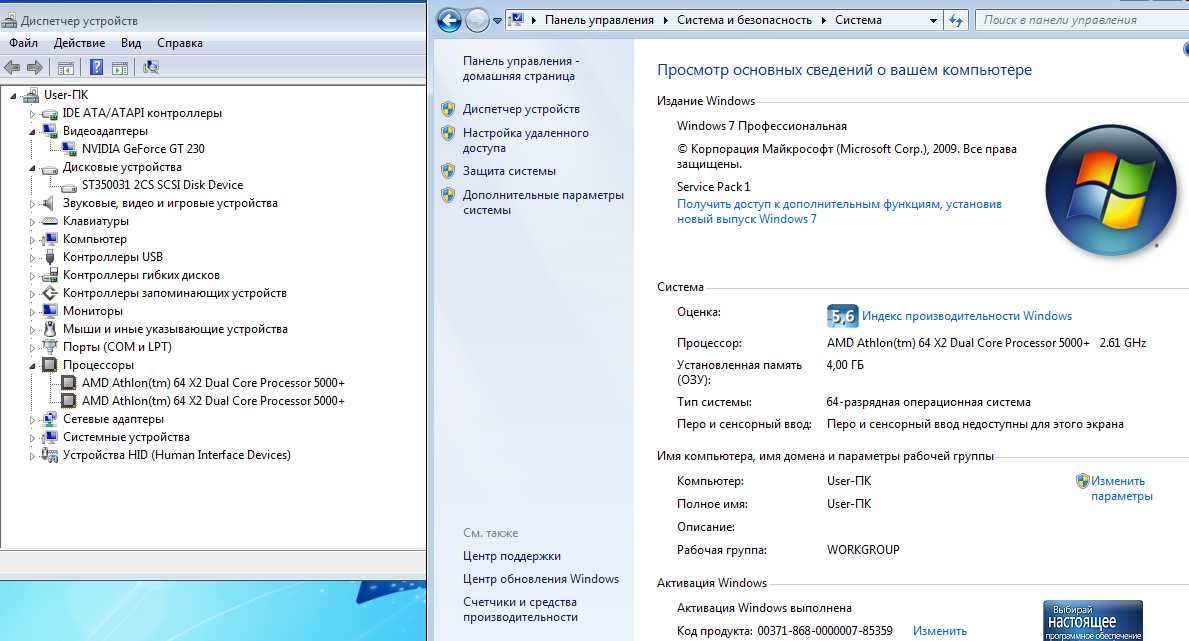Image resolution: width=1189 pixels, height=641 pixels.
Task: Open Индекс производительности Windows link
Action: click(x=967, y=316)
